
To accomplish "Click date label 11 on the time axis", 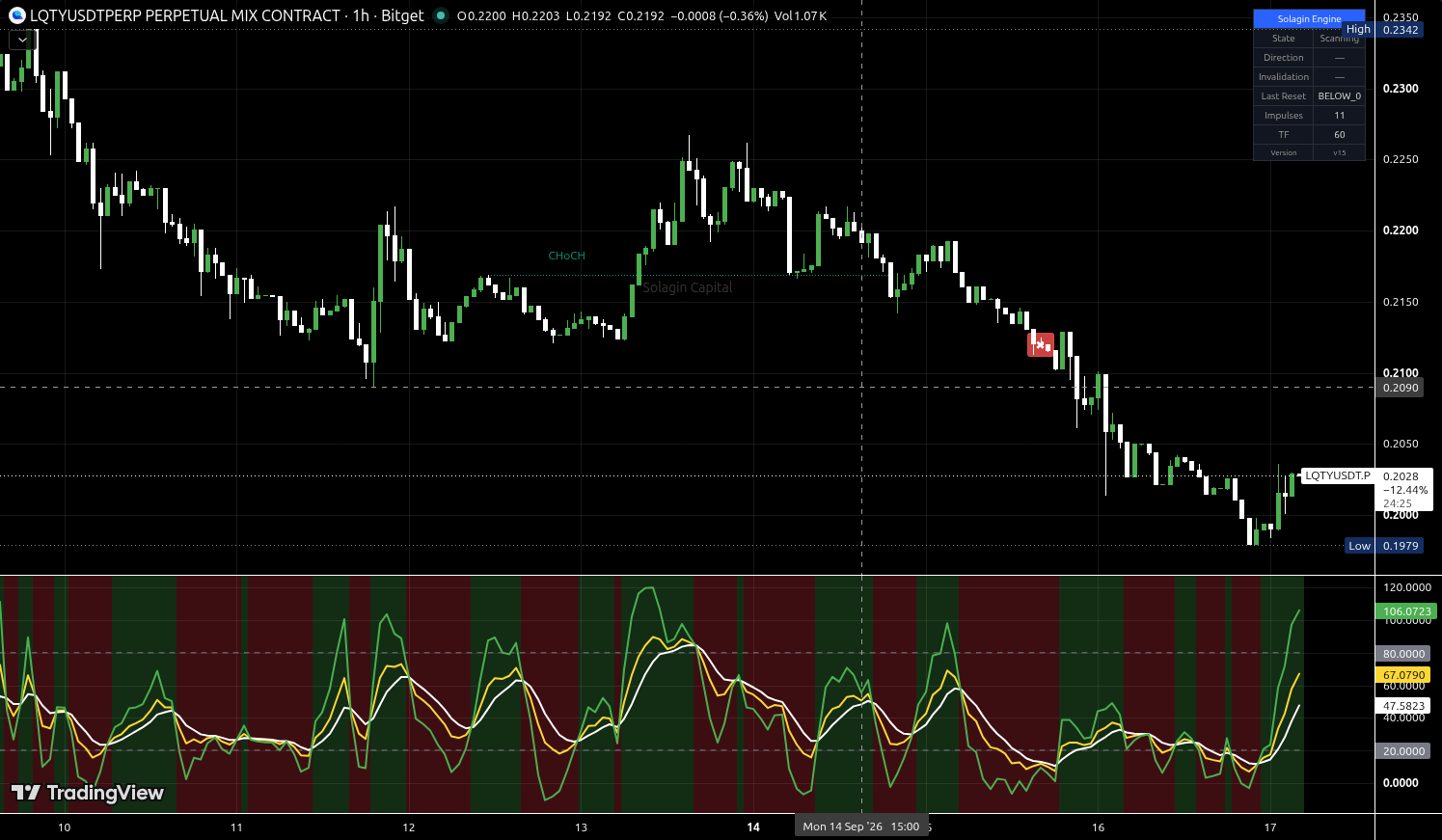I will (x=236, y=827).
